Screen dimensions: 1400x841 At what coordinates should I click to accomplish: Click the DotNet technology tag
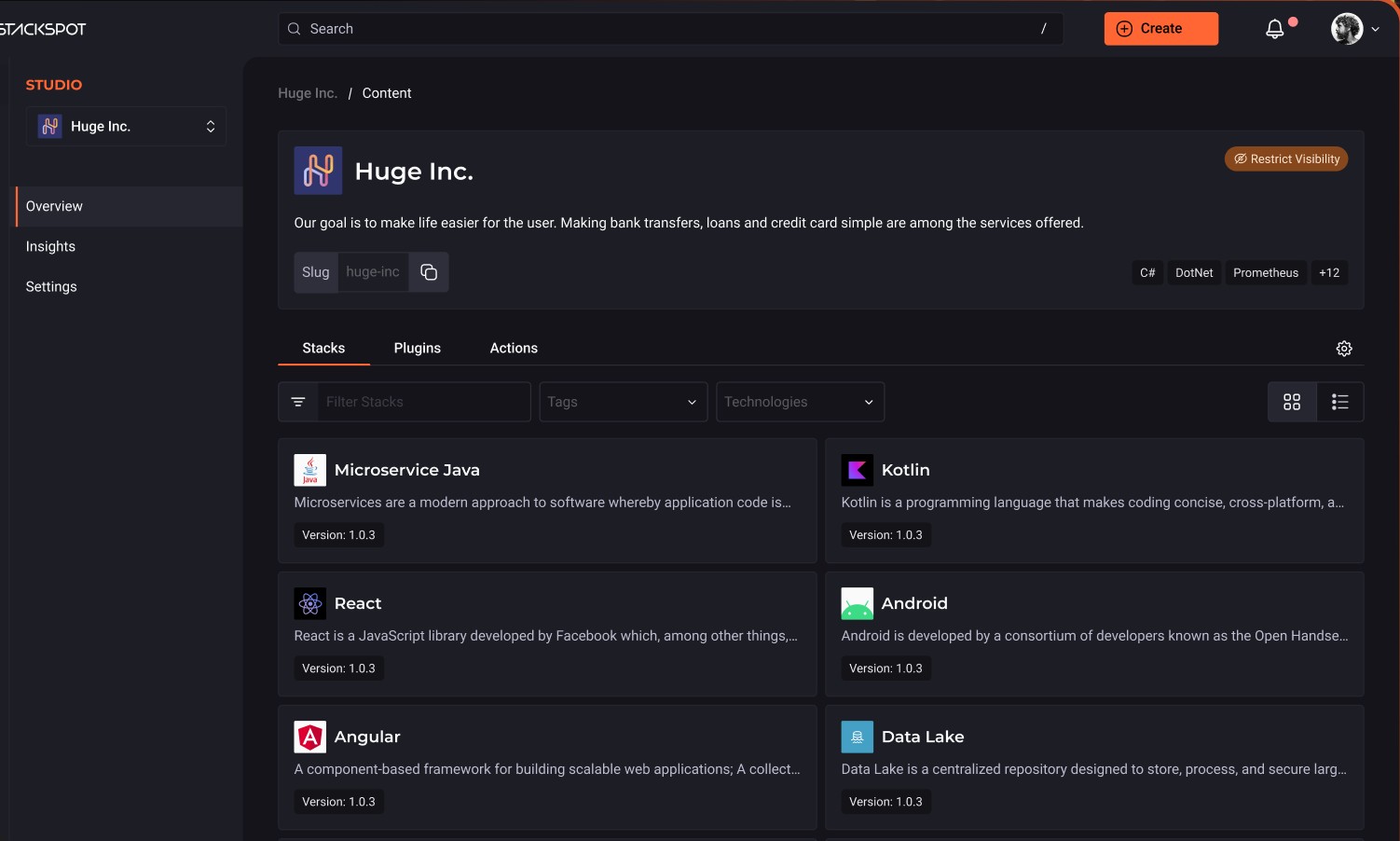[1194, 272]
